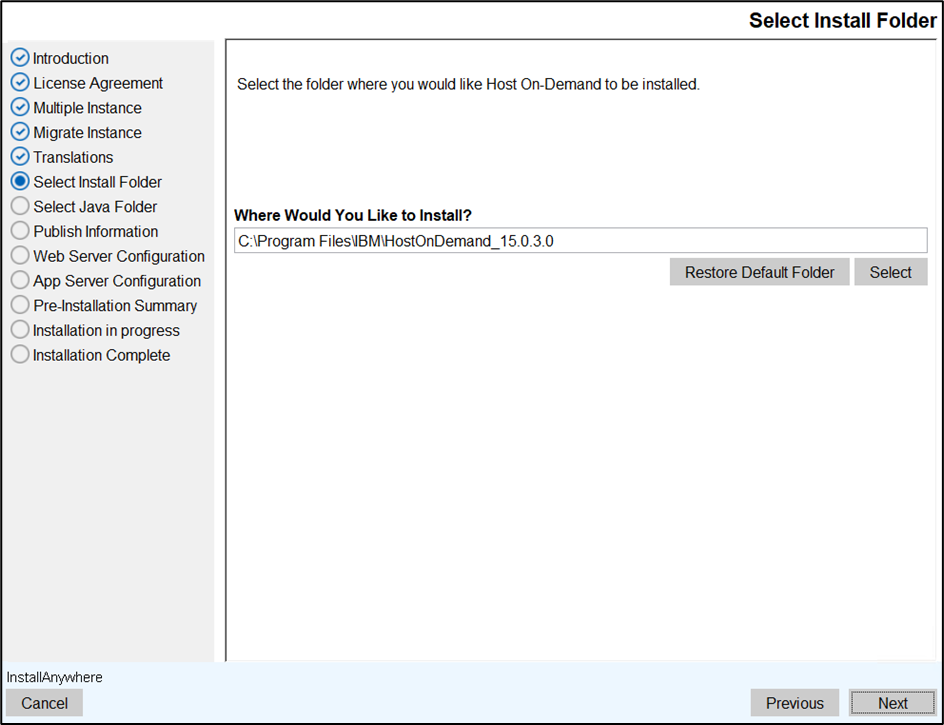Click the Publish Information step circle
944x725 pixels.
point(20,231)
